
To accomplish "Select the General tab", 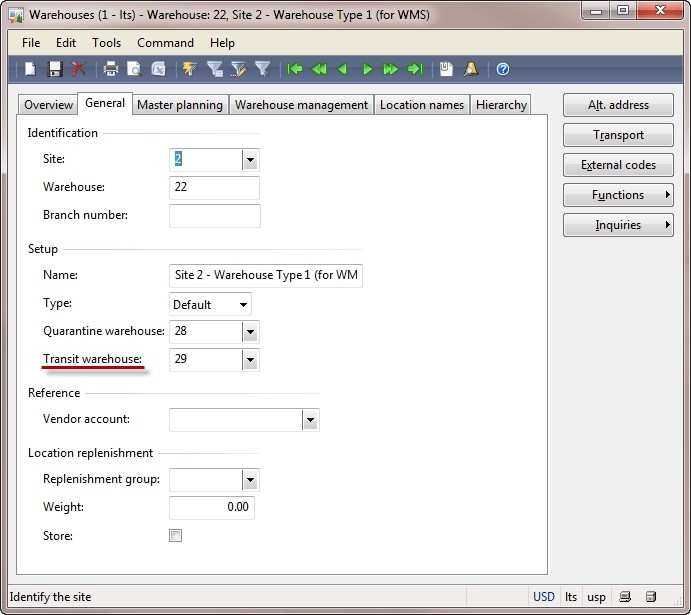I will [x=105, y=103].
